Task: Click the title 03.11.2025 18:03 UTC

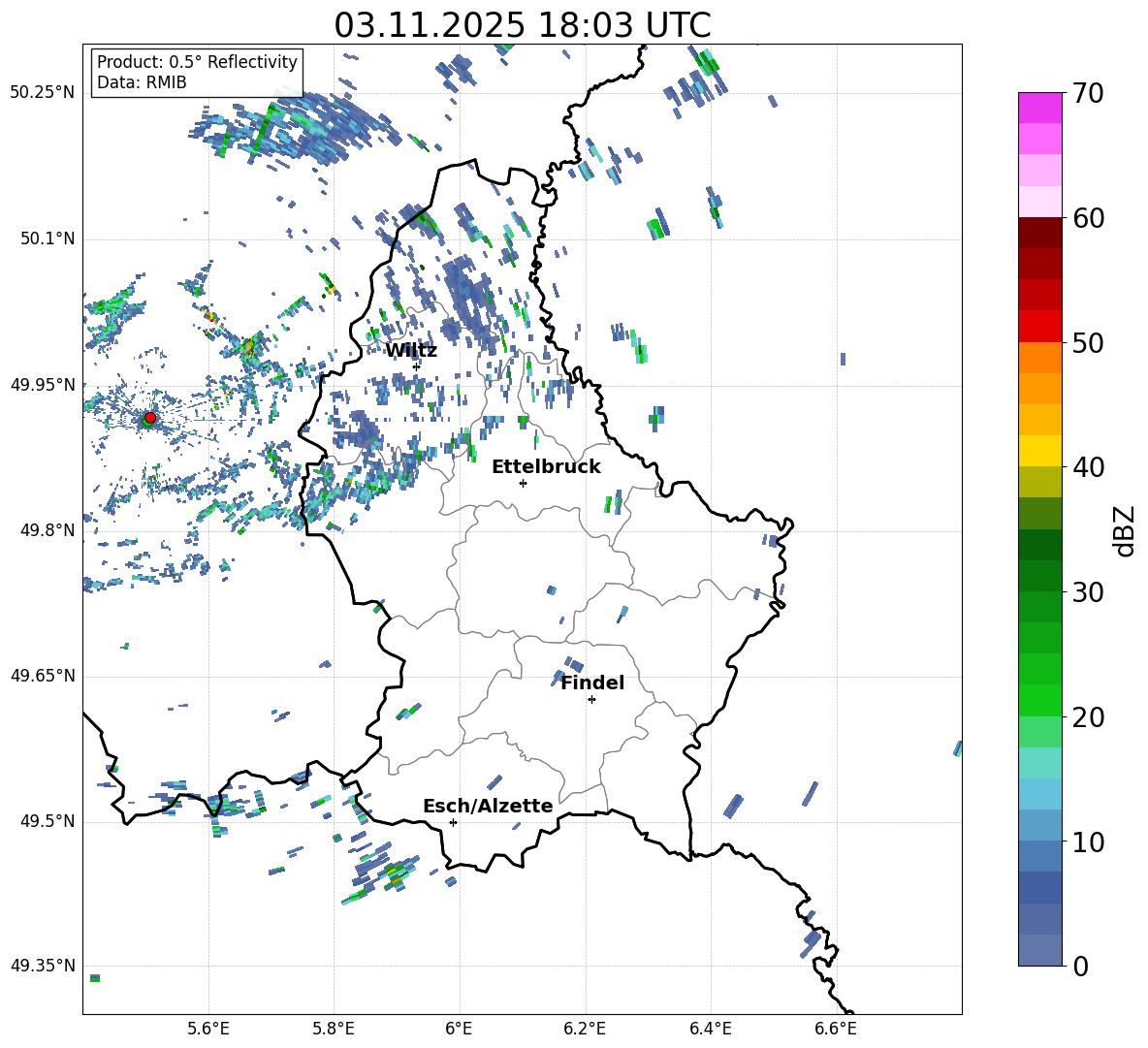Action: click(522, 25)
